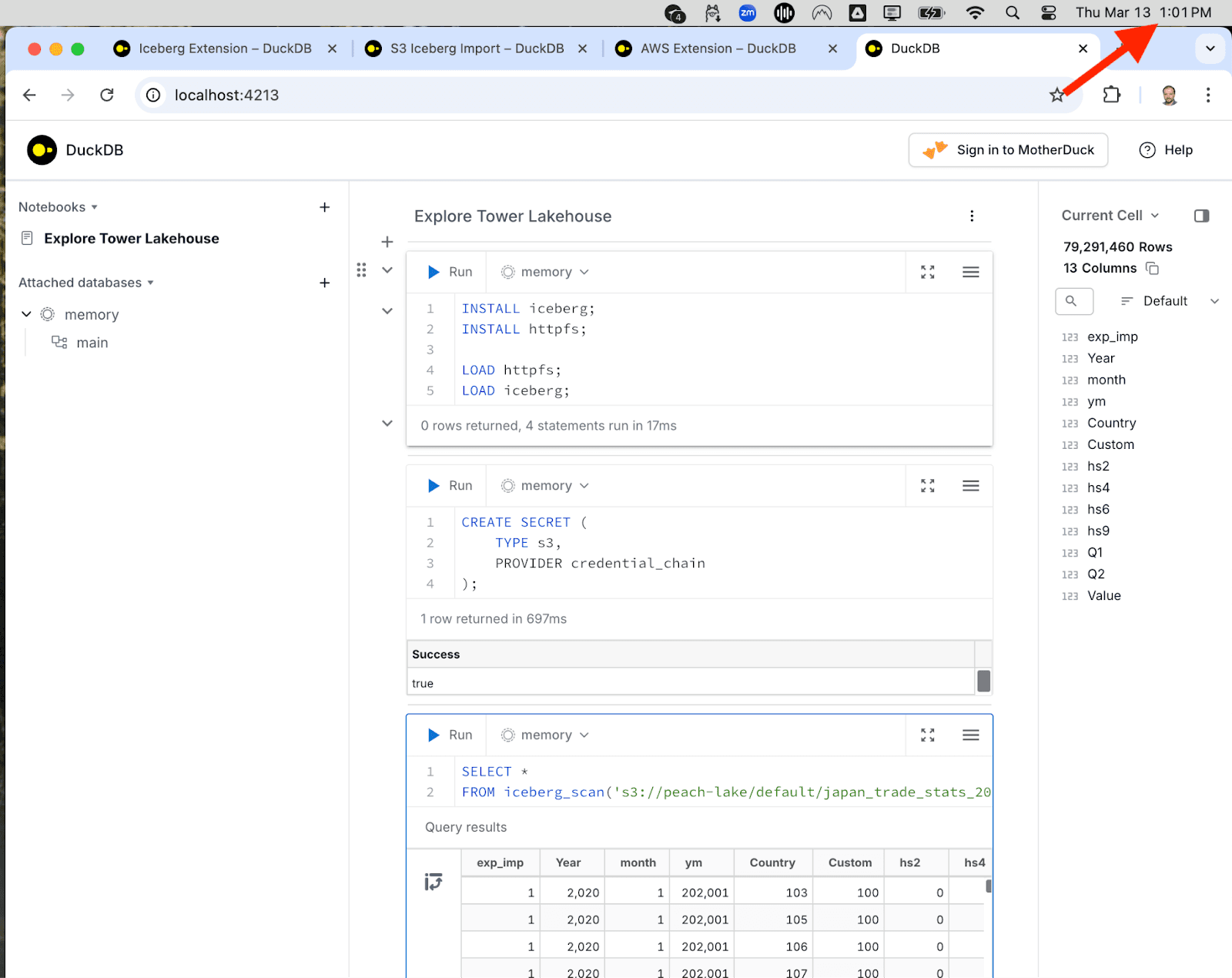Open macOS Control Center
This screenshot has height=978, width=1232.
1049,12
